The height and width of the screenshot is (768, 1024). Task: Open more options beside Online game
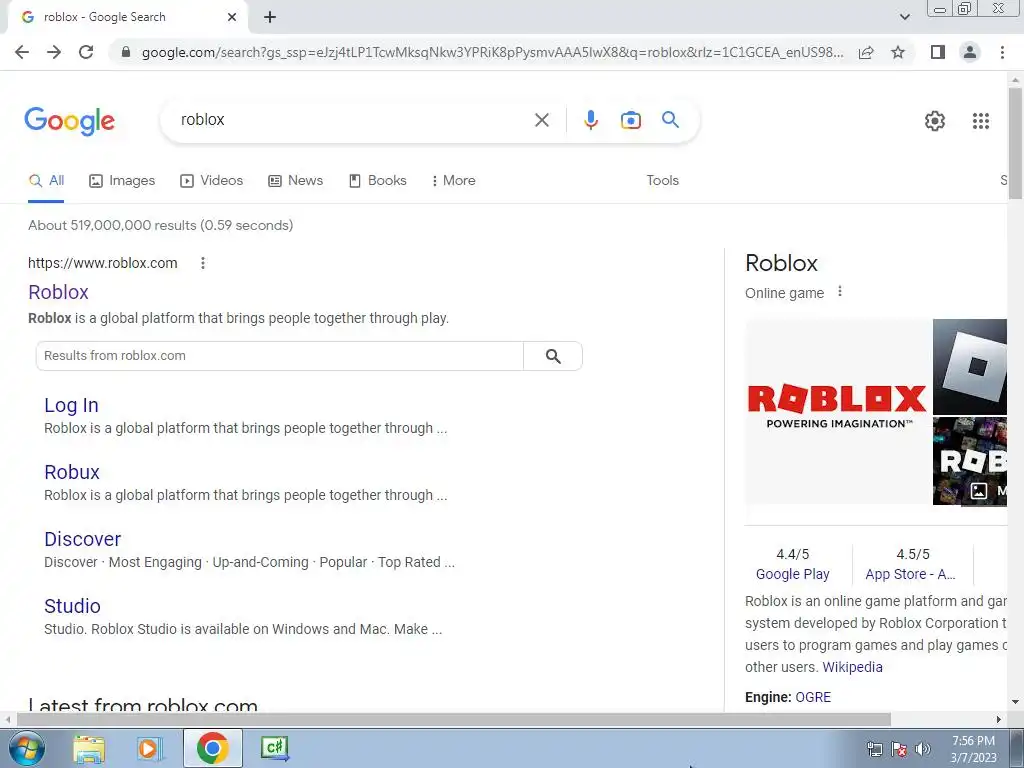click(840, 292)
